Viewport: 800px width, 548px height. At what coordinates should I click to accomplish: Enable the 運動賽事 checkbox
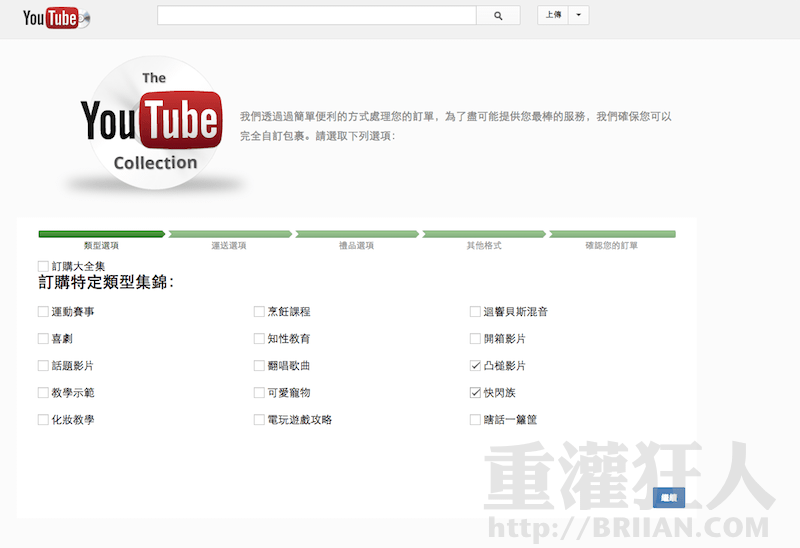(43, 312)
